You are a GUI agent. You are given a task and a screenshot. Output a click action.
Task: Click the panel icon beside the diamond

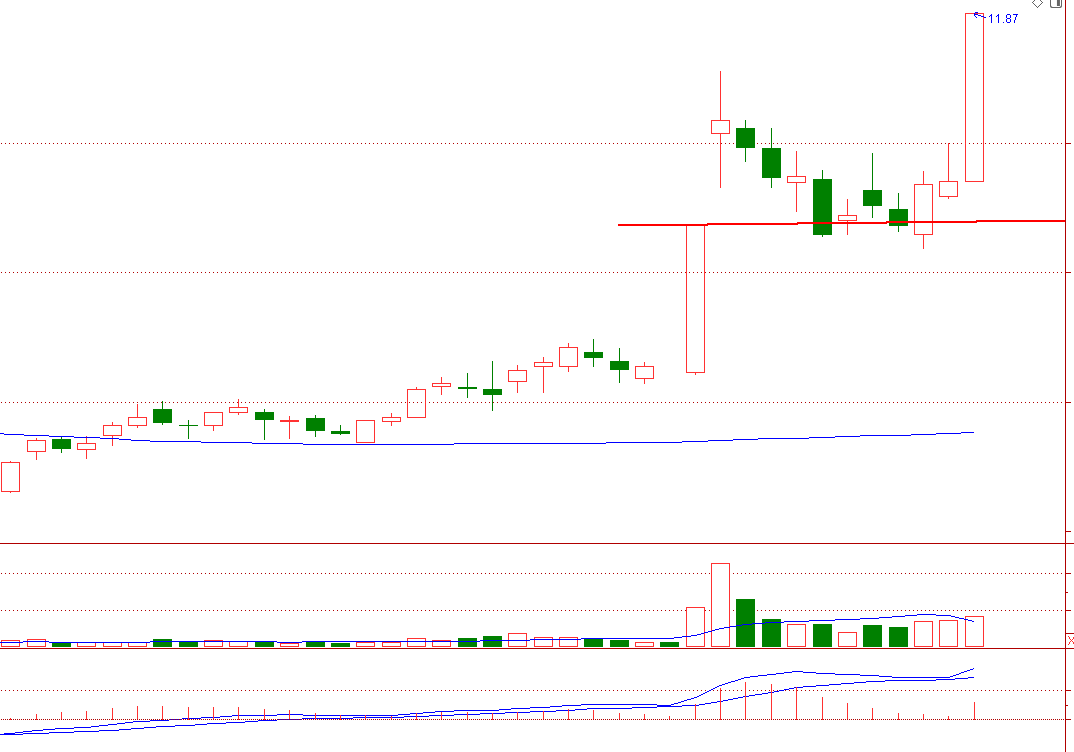(1056, 4)
